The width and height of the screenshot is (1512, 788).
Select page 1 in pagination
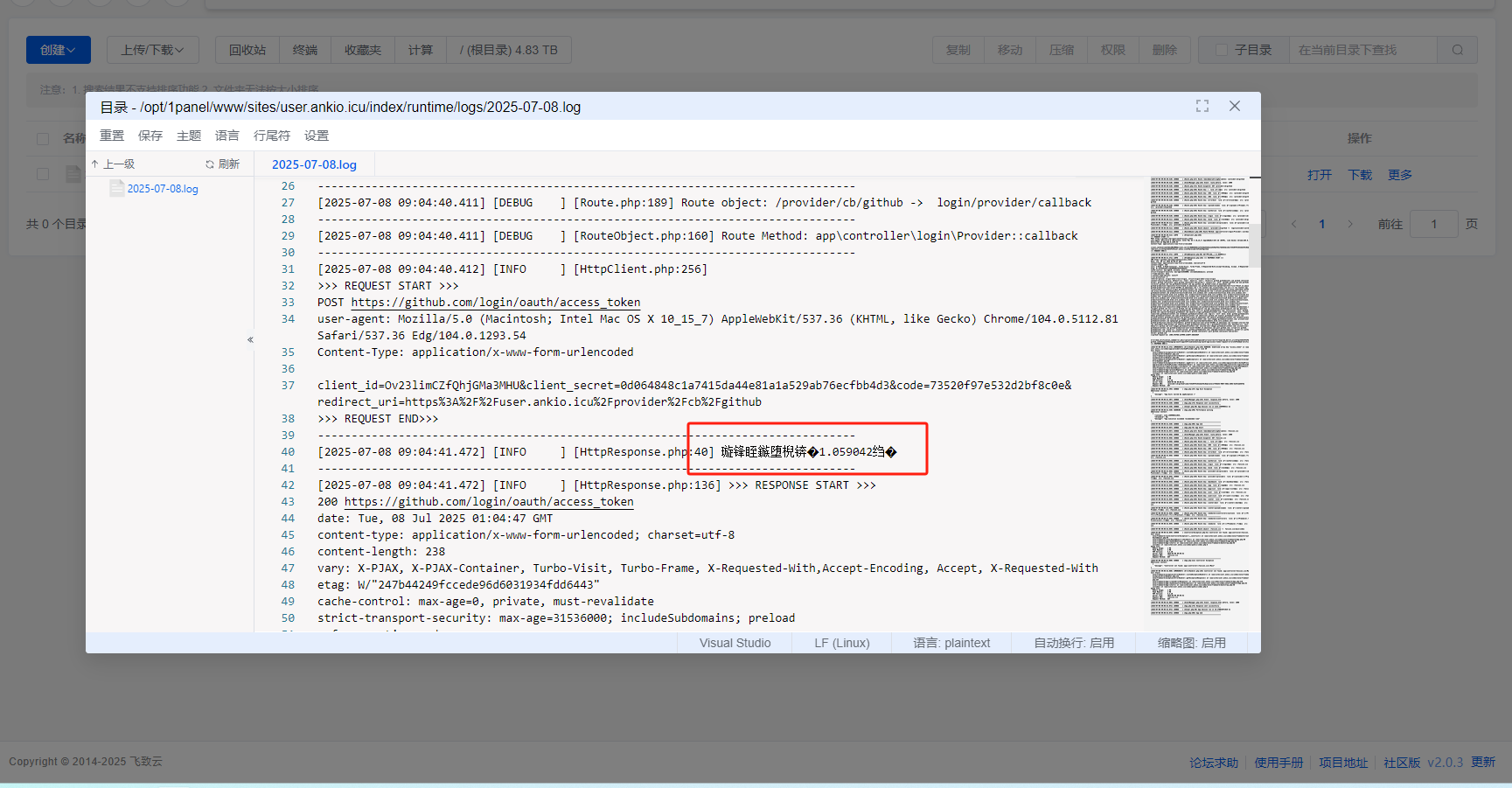click(x=1322, y=224)
